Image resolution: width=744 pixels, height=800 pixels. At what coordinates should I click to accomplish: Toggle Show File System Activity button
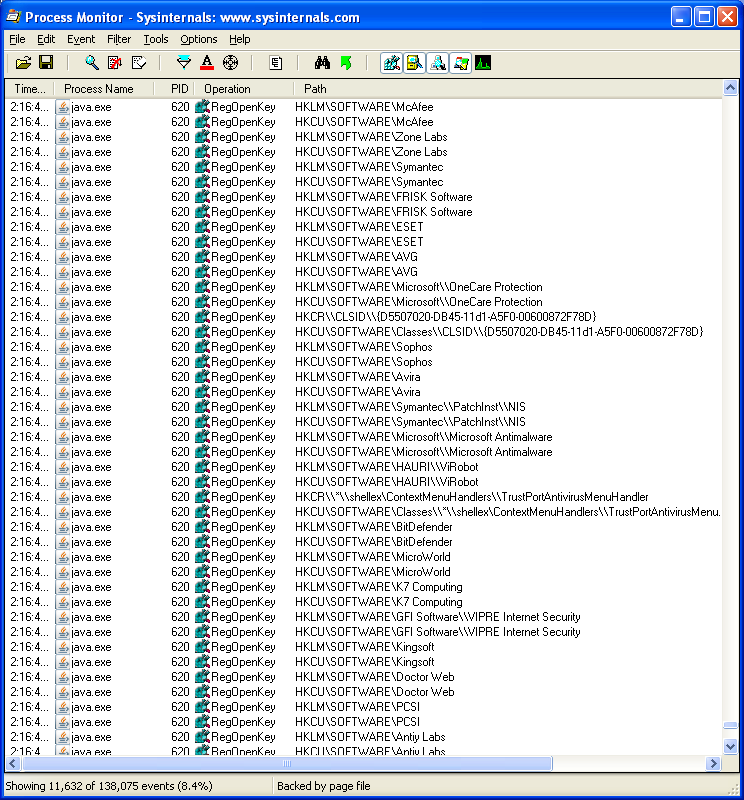pos(414,63)
